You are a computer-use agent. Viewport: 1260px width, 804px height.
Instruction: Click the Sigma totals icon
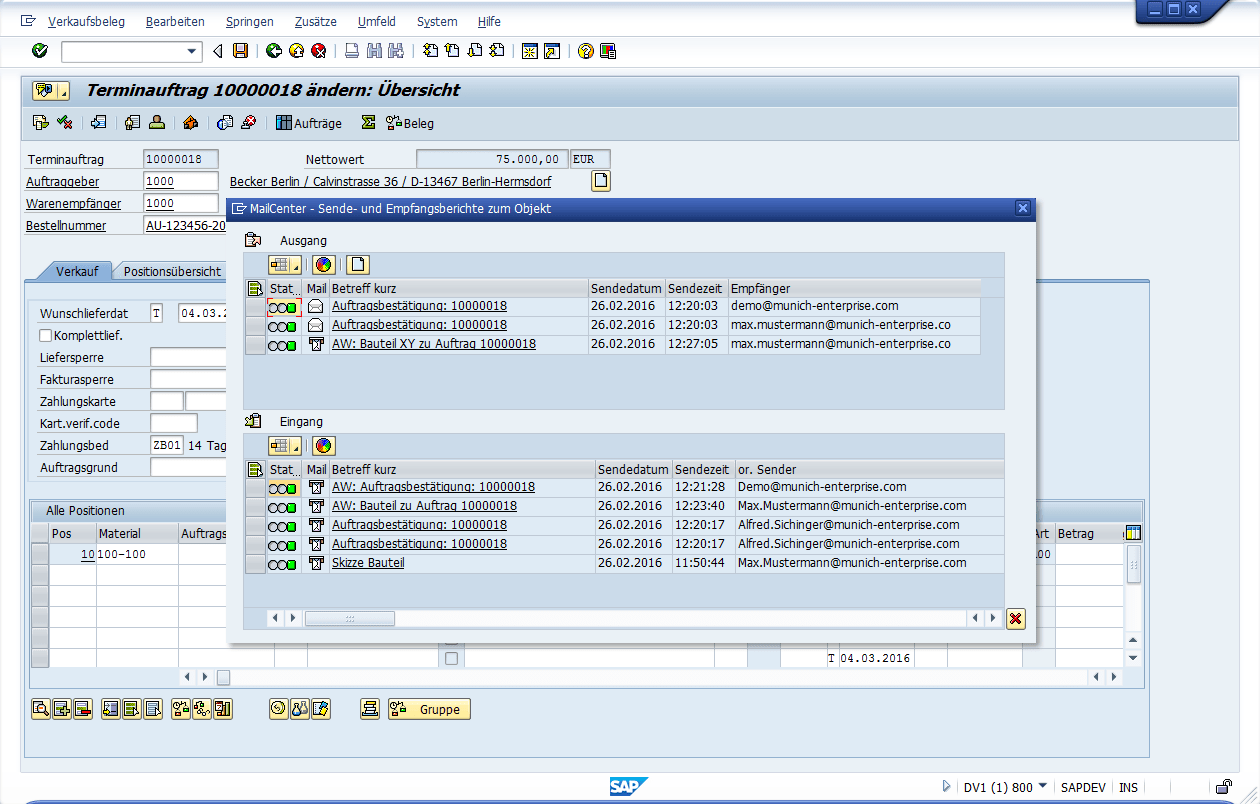(368, 123)
